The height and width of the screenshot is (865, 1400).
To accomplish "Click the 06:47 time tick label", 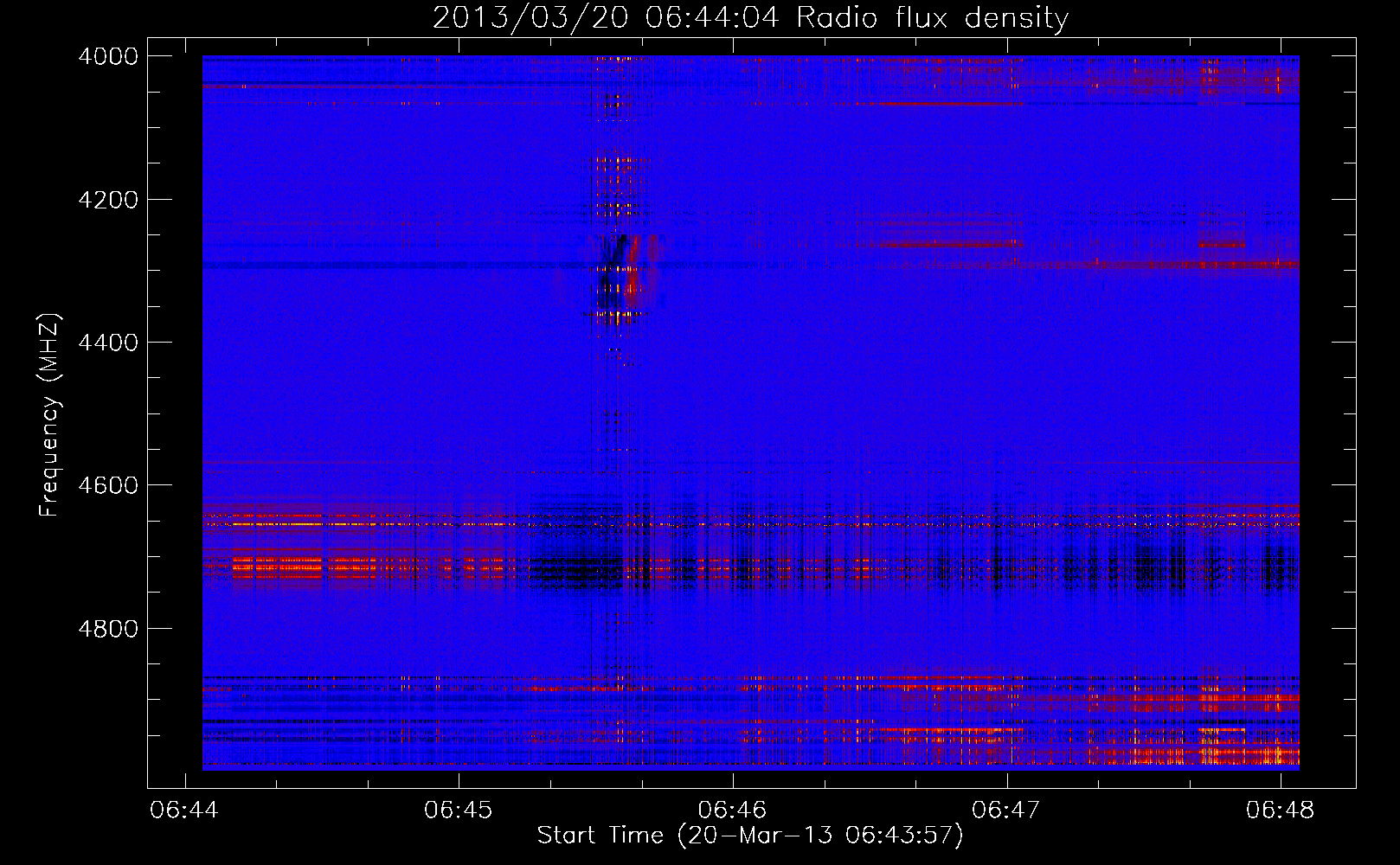I will coord(1006,811).
